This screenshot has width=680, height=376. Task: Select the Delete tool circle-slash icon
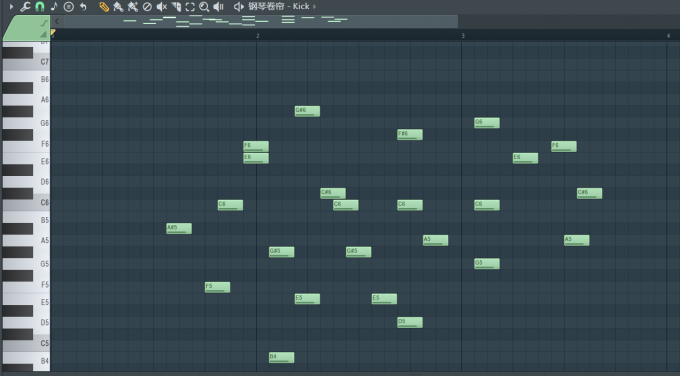pyautogui.click(x=147, y=7)
